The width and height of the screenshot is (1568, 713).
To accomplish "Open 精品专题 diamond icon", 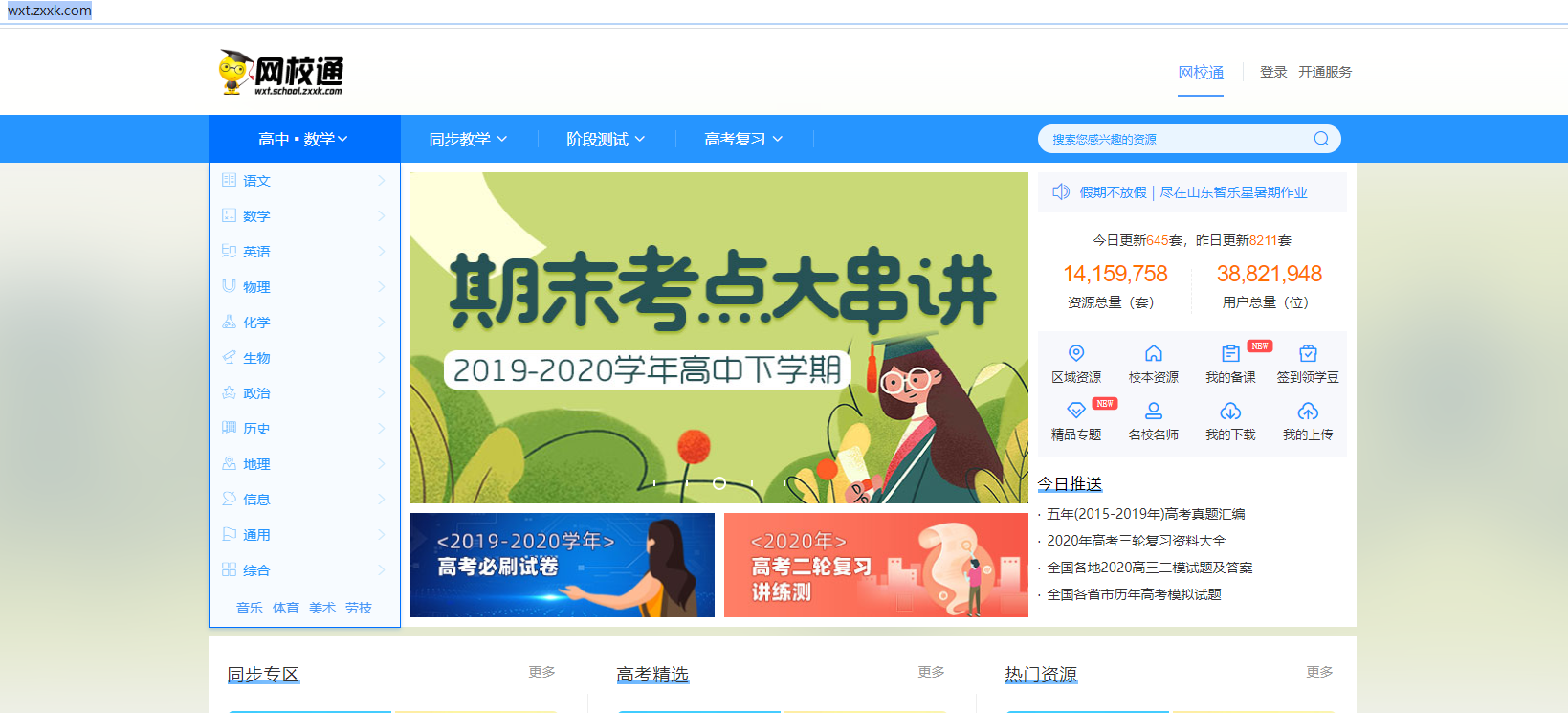I will [x=1076, y=411].
